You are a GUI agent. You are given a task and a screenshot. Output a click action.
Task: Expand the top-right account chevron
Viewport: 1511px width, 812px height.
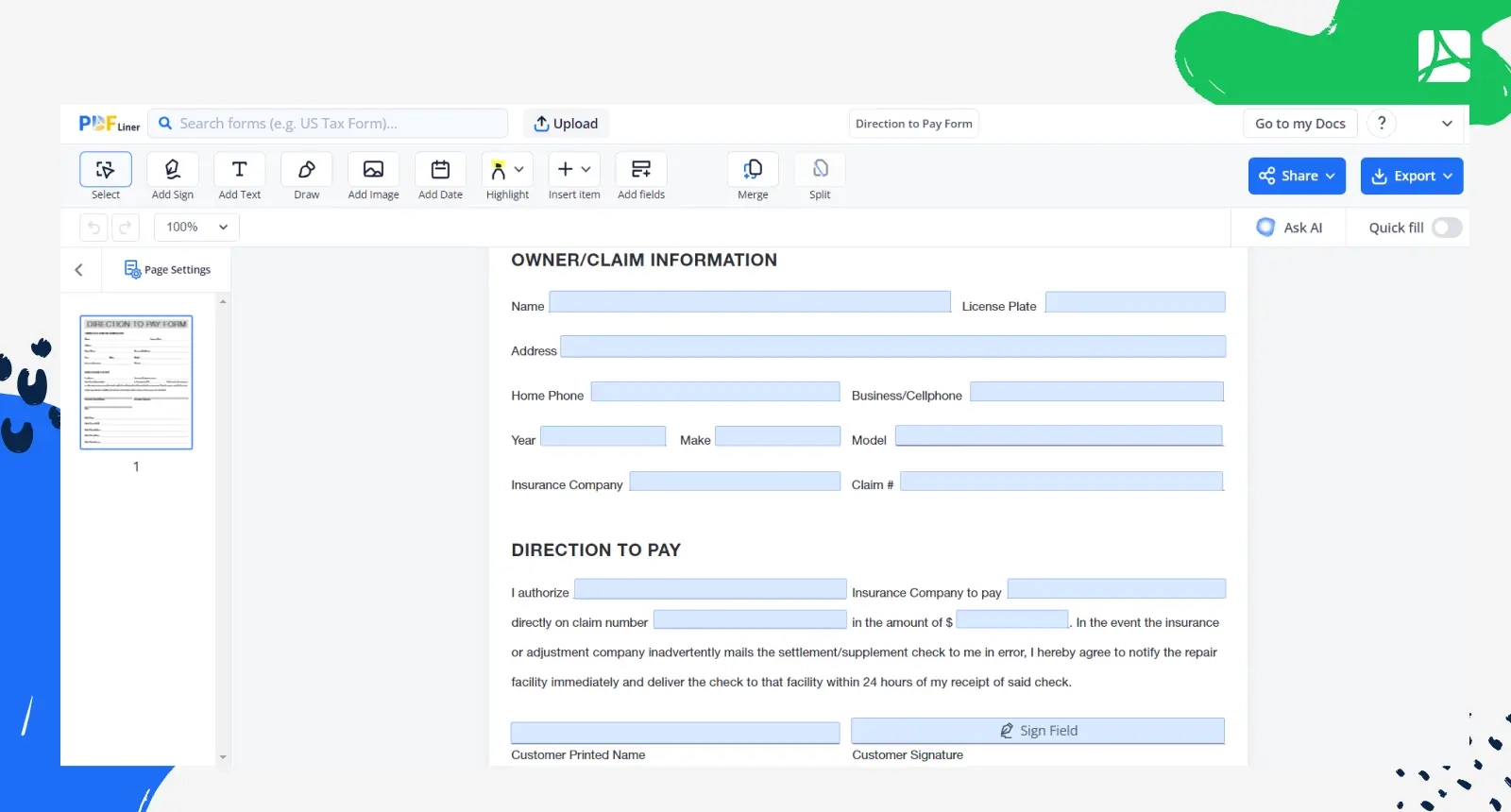point(1447,124)
